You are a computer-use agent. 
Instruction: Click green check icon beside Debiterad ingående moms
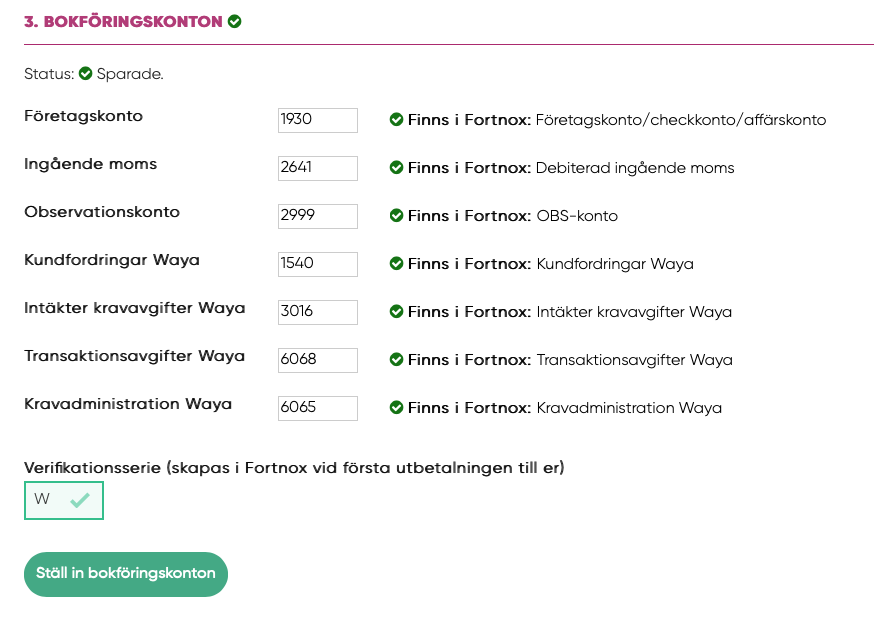tap(396, 168)
